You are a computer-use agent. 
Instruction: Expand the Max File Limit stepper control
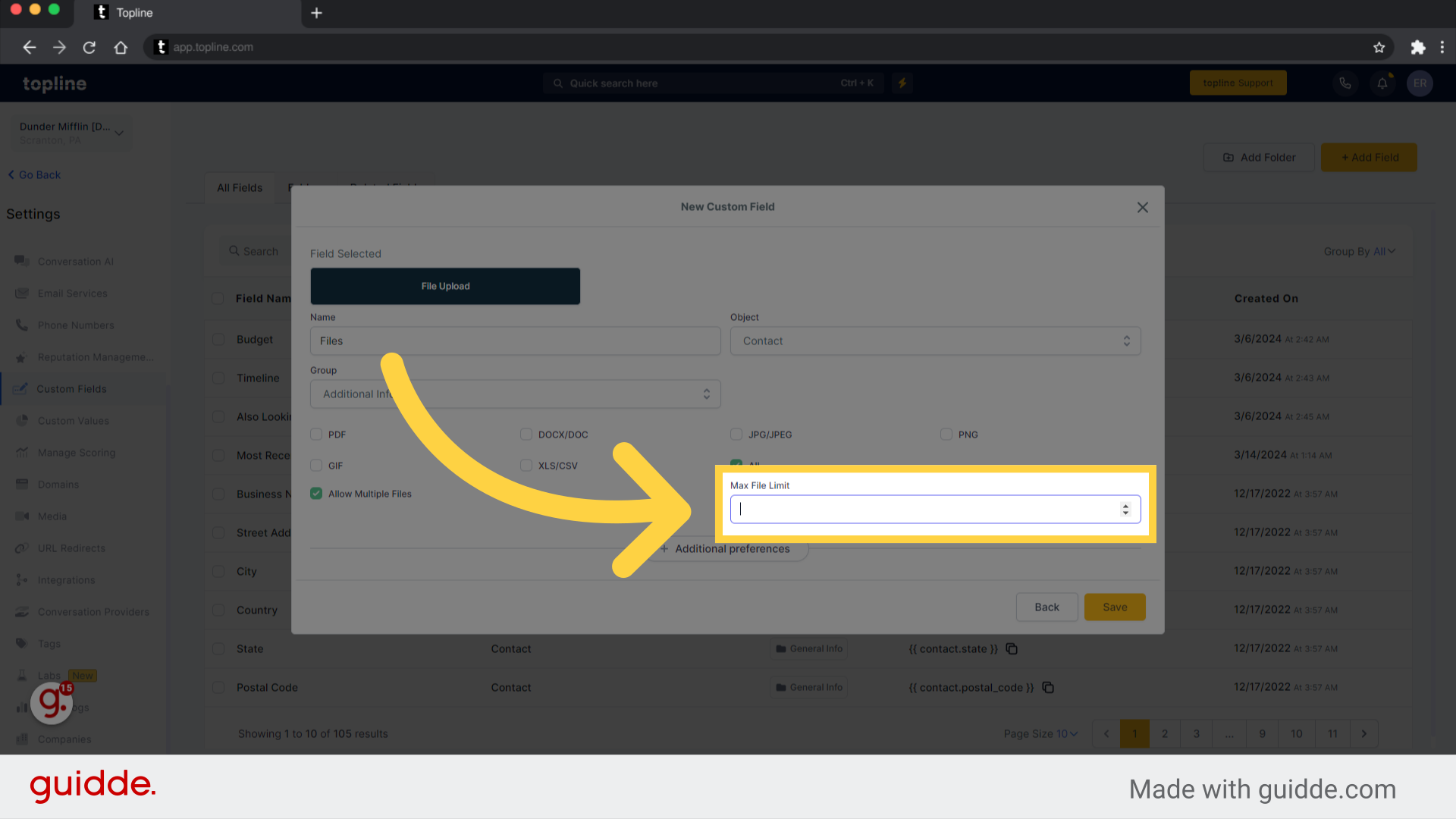[1126, 509]
